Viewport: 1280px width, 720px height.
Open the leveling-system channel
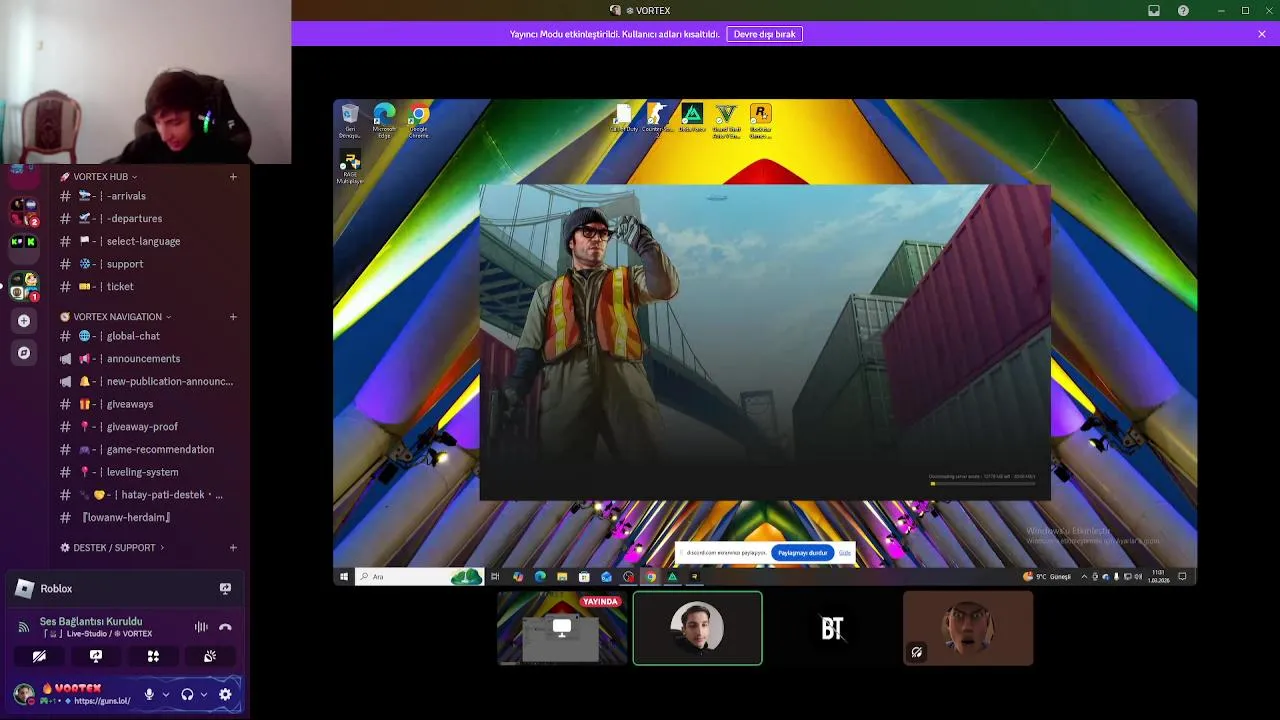(148, 472)
